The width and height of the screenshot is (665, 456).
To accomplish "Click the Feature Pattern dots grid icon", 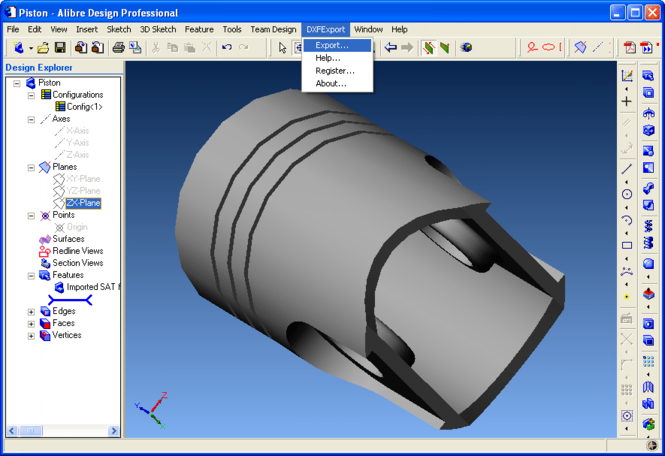I will pos(648,361).
